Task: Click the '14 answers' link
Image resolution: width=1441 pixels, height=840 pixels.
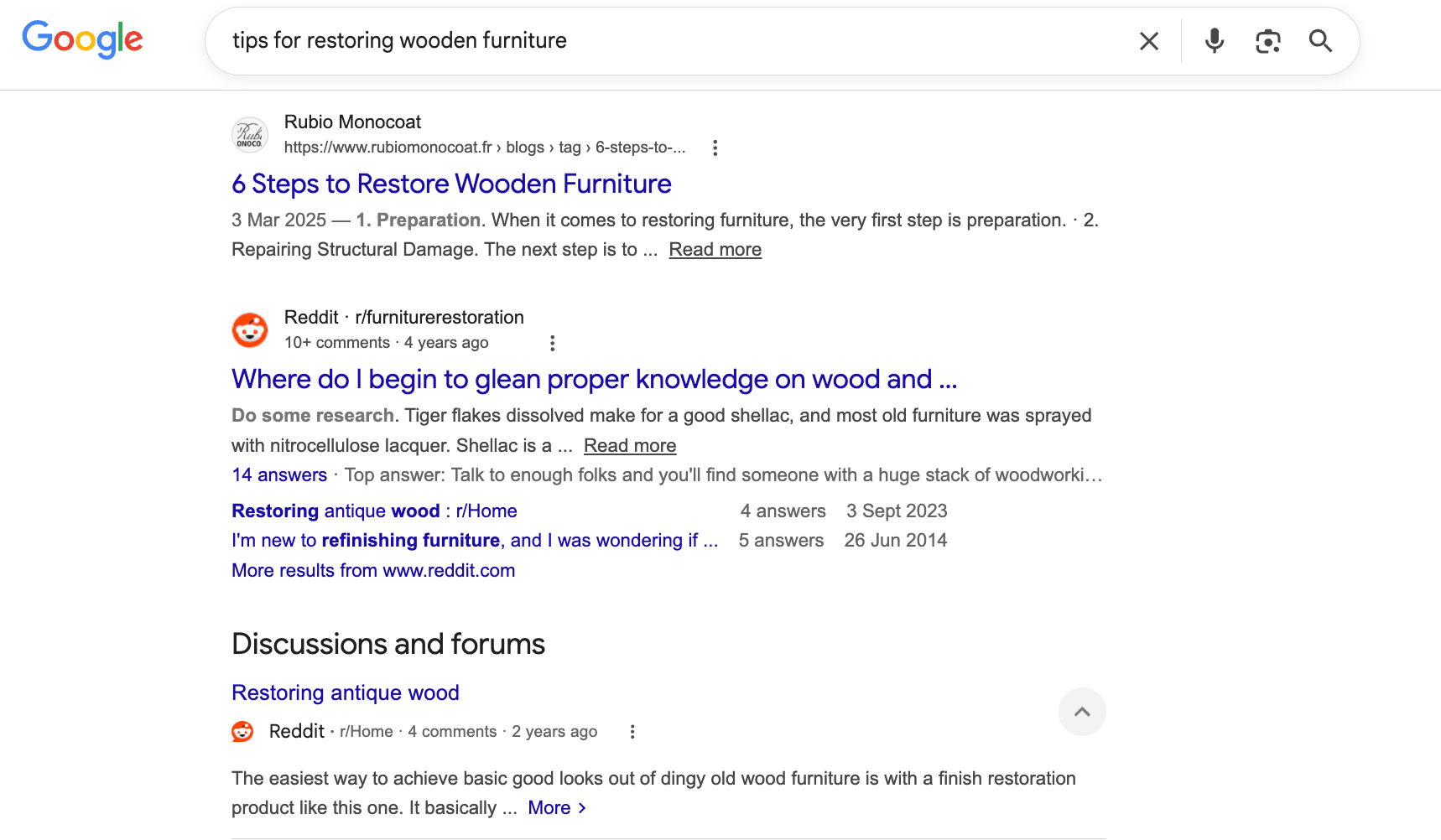Action: tap(279, 474)
